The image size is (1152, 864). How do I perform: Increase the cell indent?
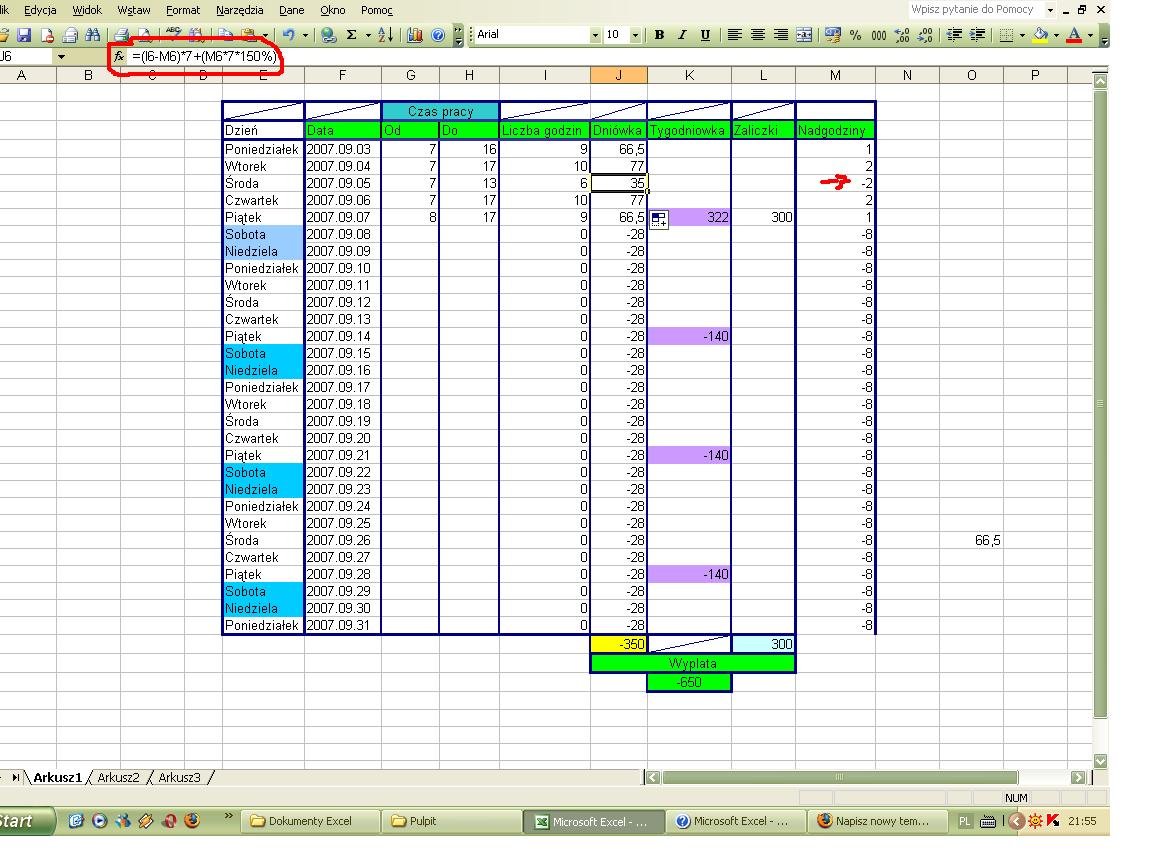[x=978, y=35]
